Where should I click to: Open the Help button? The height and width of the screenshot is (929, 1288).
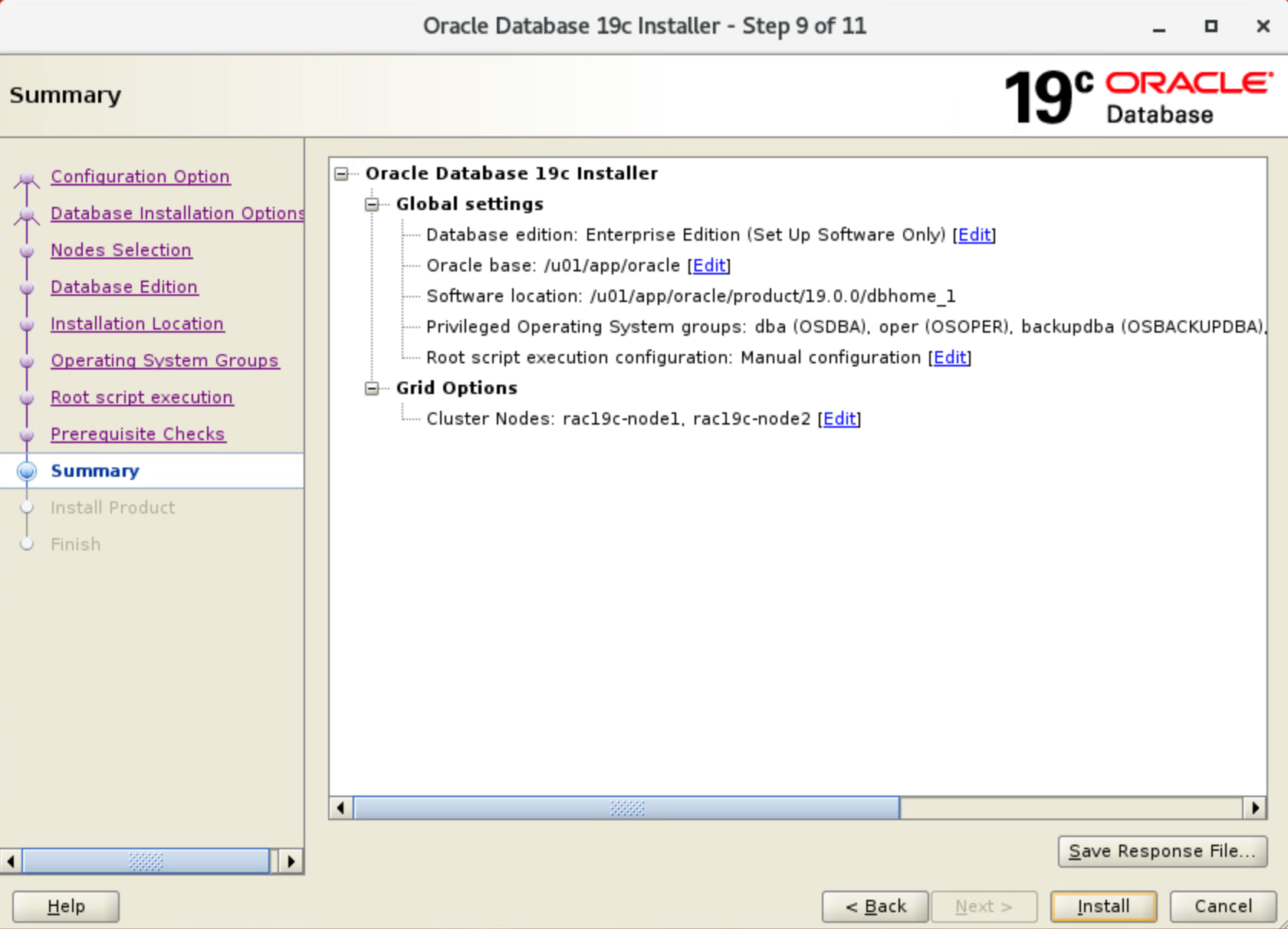[x=66, y=906]
